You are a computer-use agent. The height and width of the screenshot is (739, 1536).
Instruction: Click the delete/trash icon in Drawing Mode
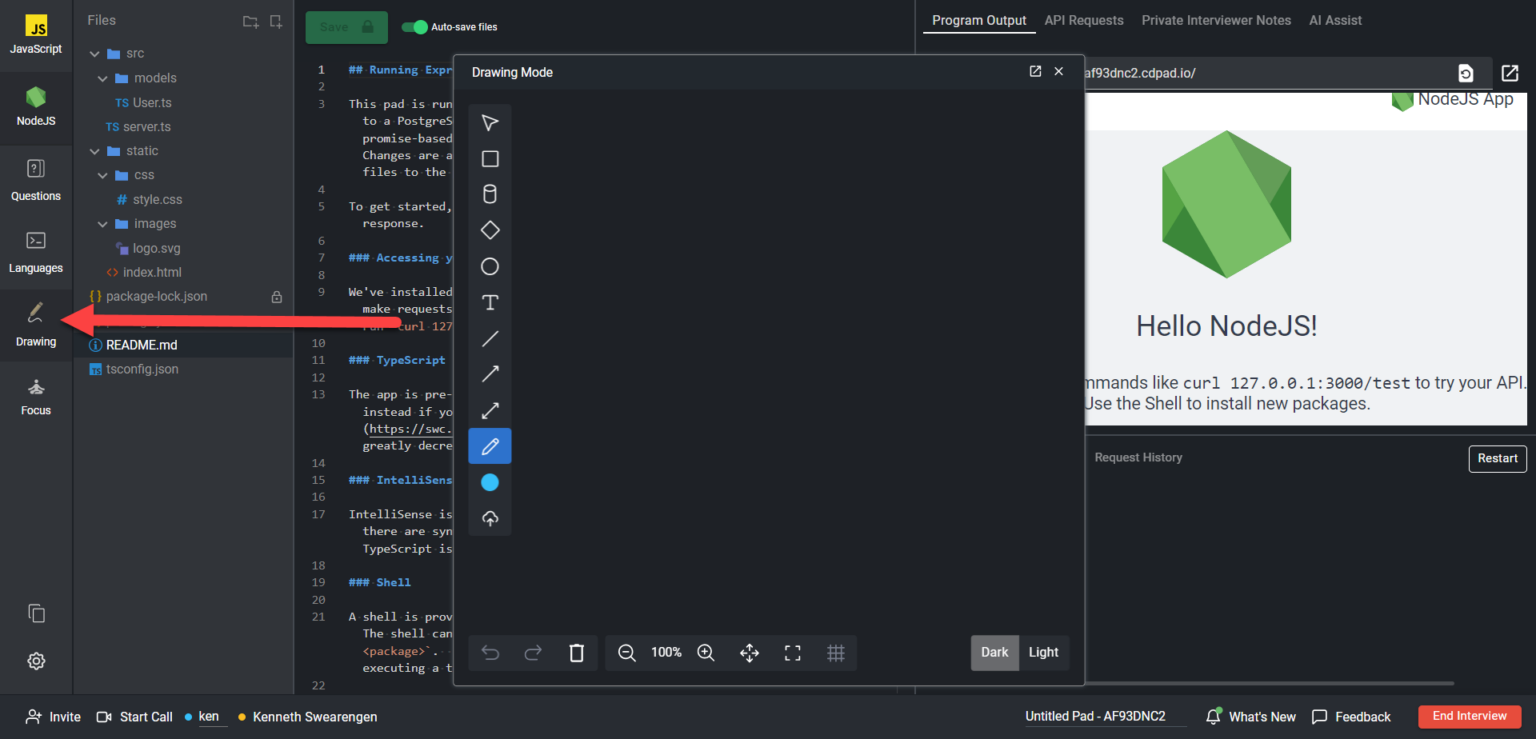(x=576, y=652)
